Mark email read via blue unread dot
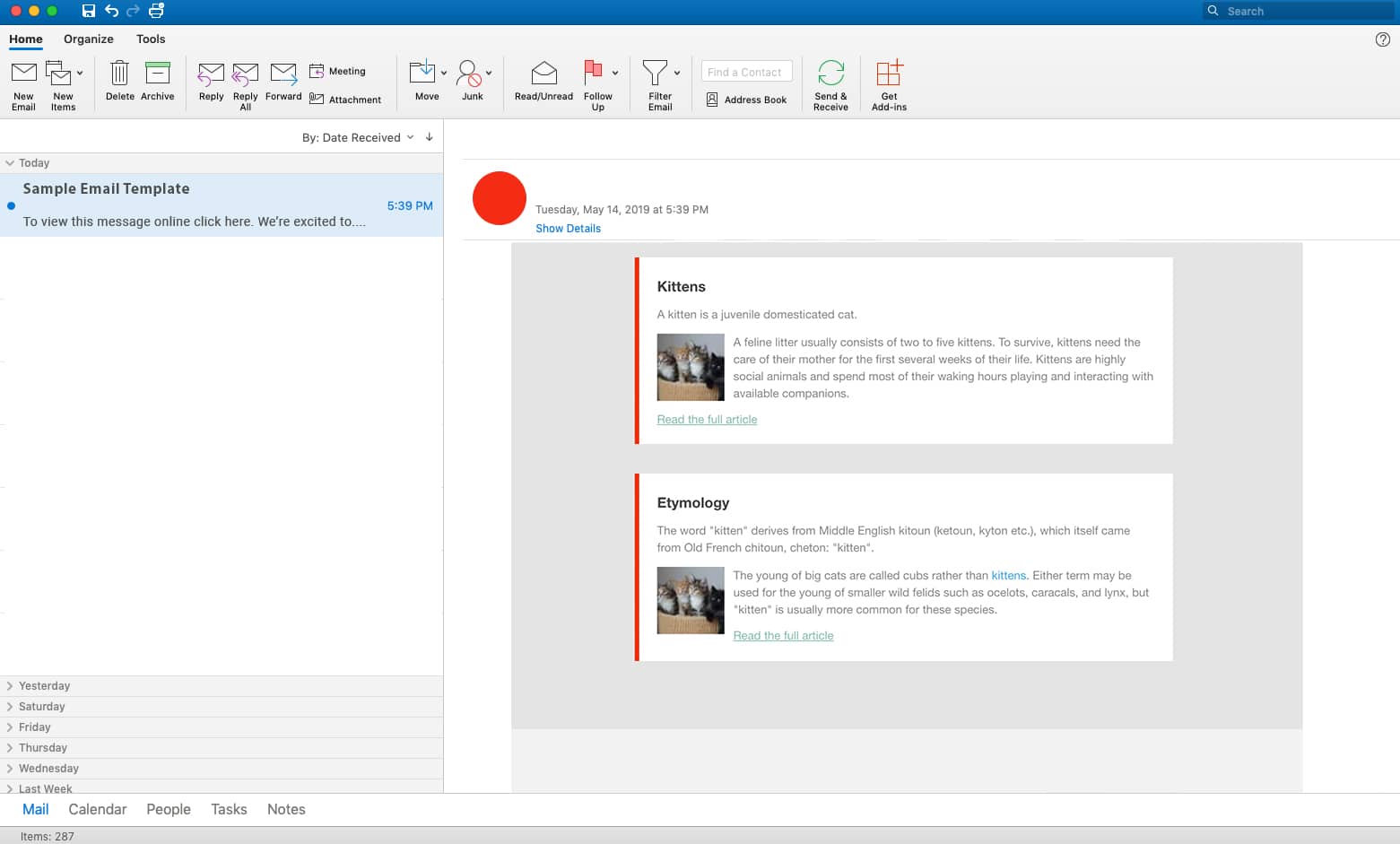Viewport: 1400px width, 844px height. click(x=11, y=205)
